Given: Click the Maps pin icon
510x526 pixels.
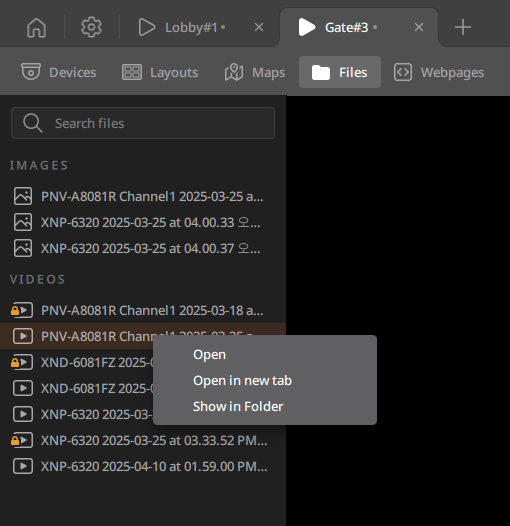Looking at the screenshot, I should (234, 72).
